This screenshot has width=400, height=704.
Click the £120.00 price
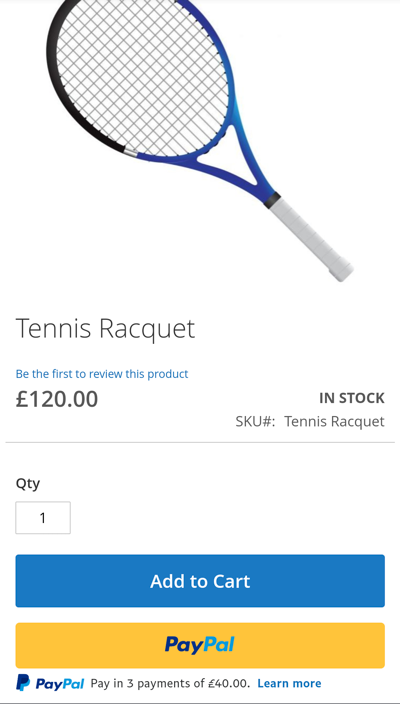point(57,399)
